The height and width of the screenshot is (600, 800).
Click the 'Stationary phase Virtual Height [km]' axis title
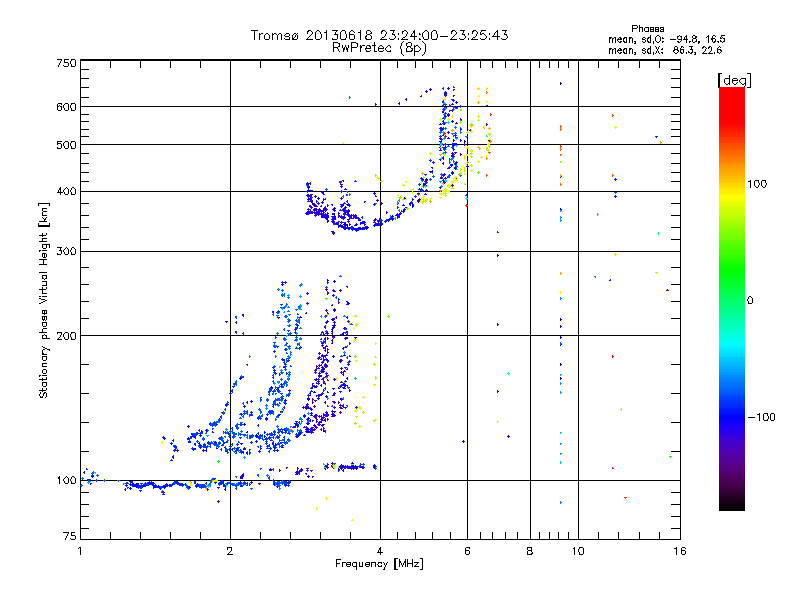43,300
